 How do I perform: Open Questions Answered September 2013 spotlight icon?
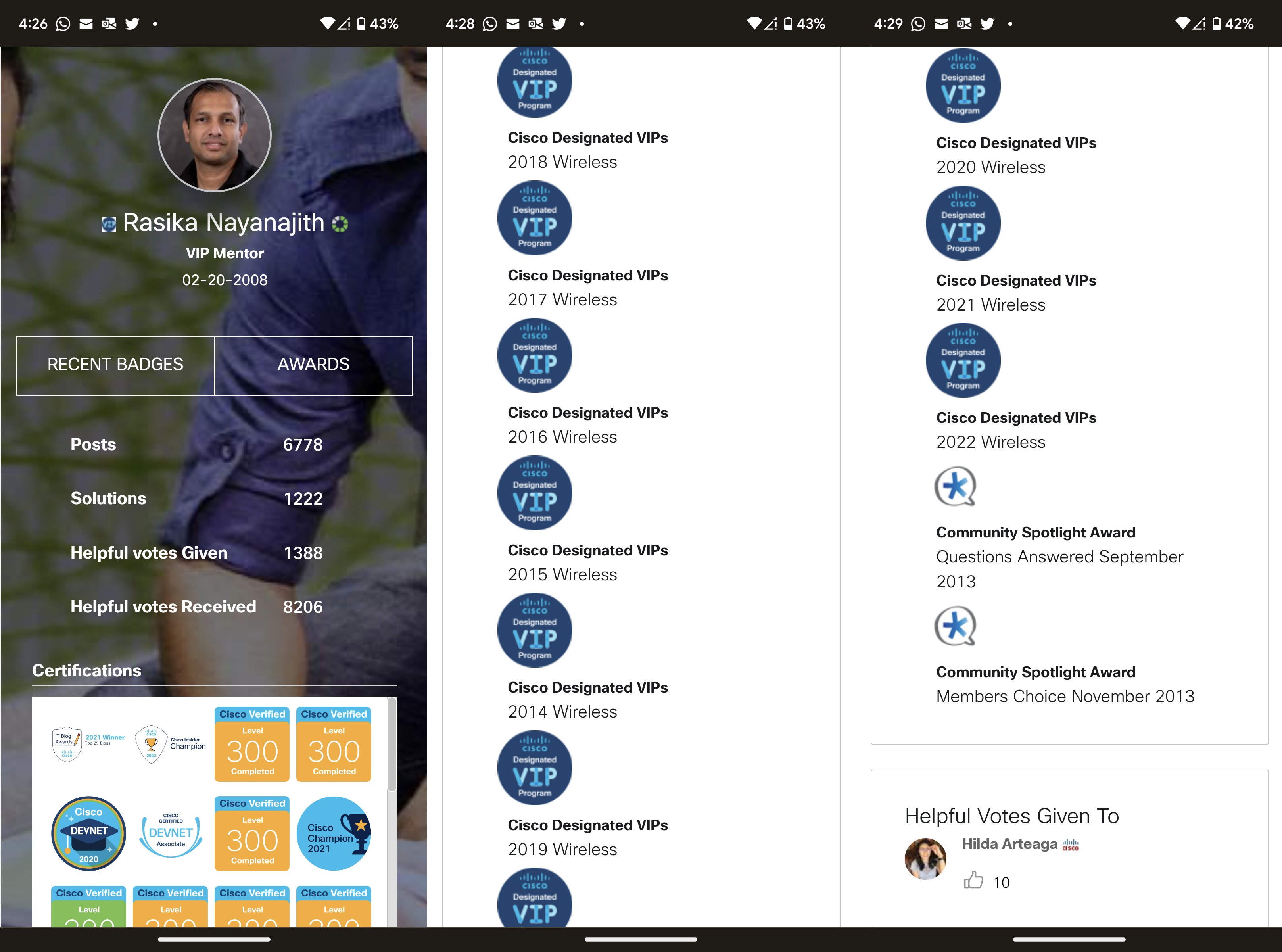955,486
